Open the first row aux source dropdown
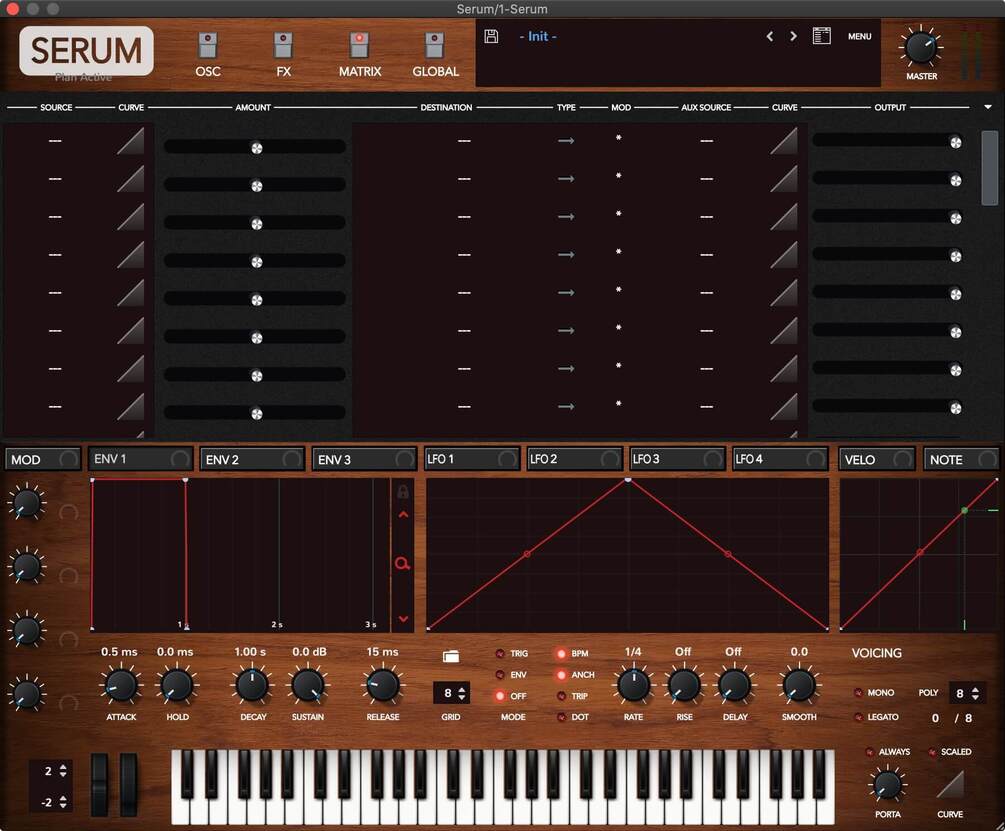Screen dimensions: 1005x831 click(706, 141)
